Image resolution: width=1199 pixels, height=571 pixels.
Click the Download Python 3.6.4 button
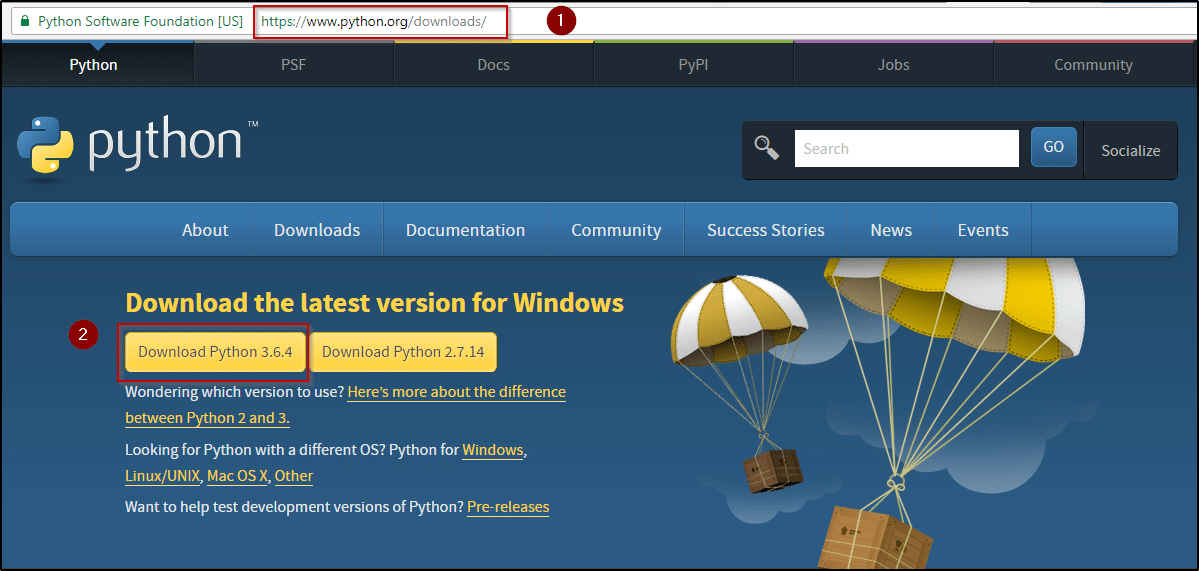coord(215,352)
